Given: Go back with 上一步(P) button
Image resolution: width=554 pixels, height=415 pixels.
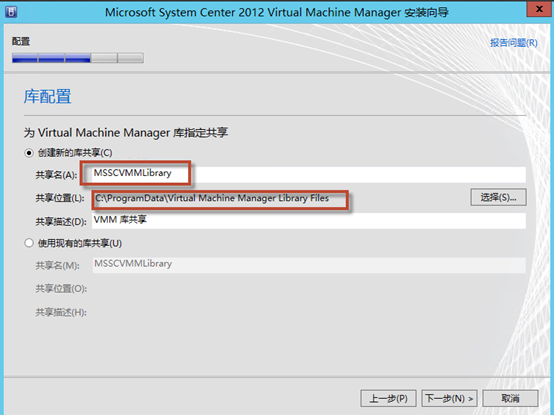Looking at the screenshot, I should (x=388, y=398).
